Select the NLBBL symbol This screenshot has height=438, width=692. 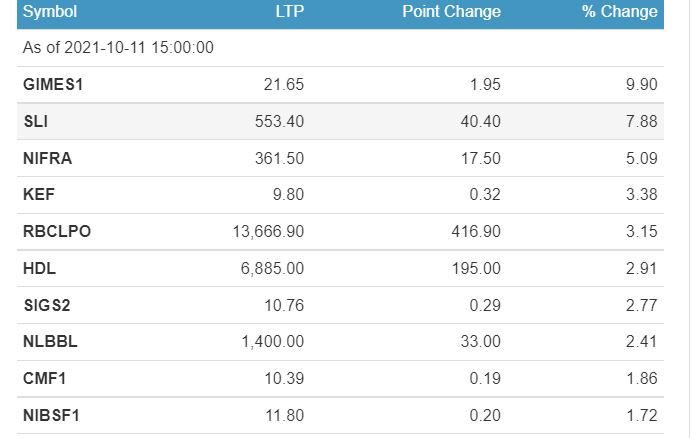click(50, 341)
